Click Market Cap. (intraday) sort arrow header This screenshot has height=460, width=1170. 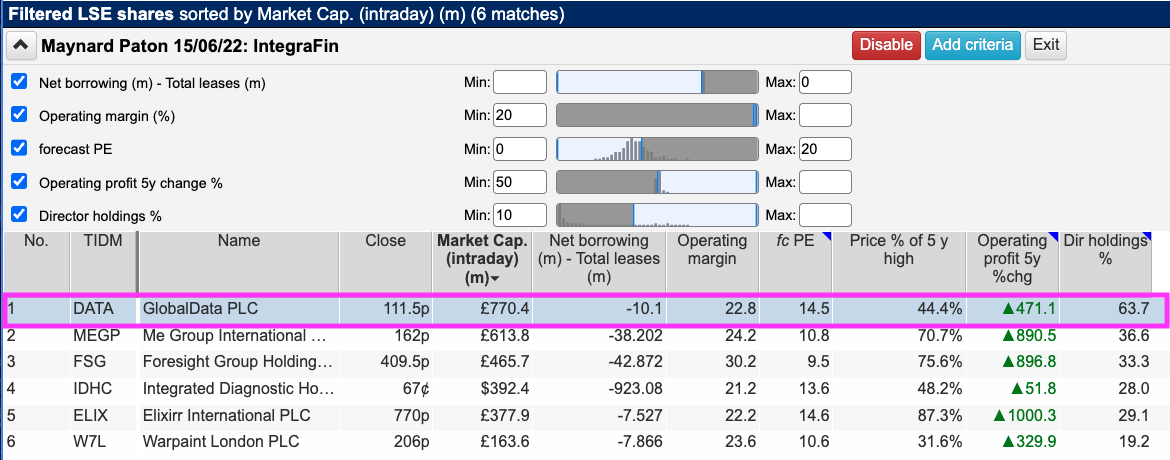coord(482,259)
